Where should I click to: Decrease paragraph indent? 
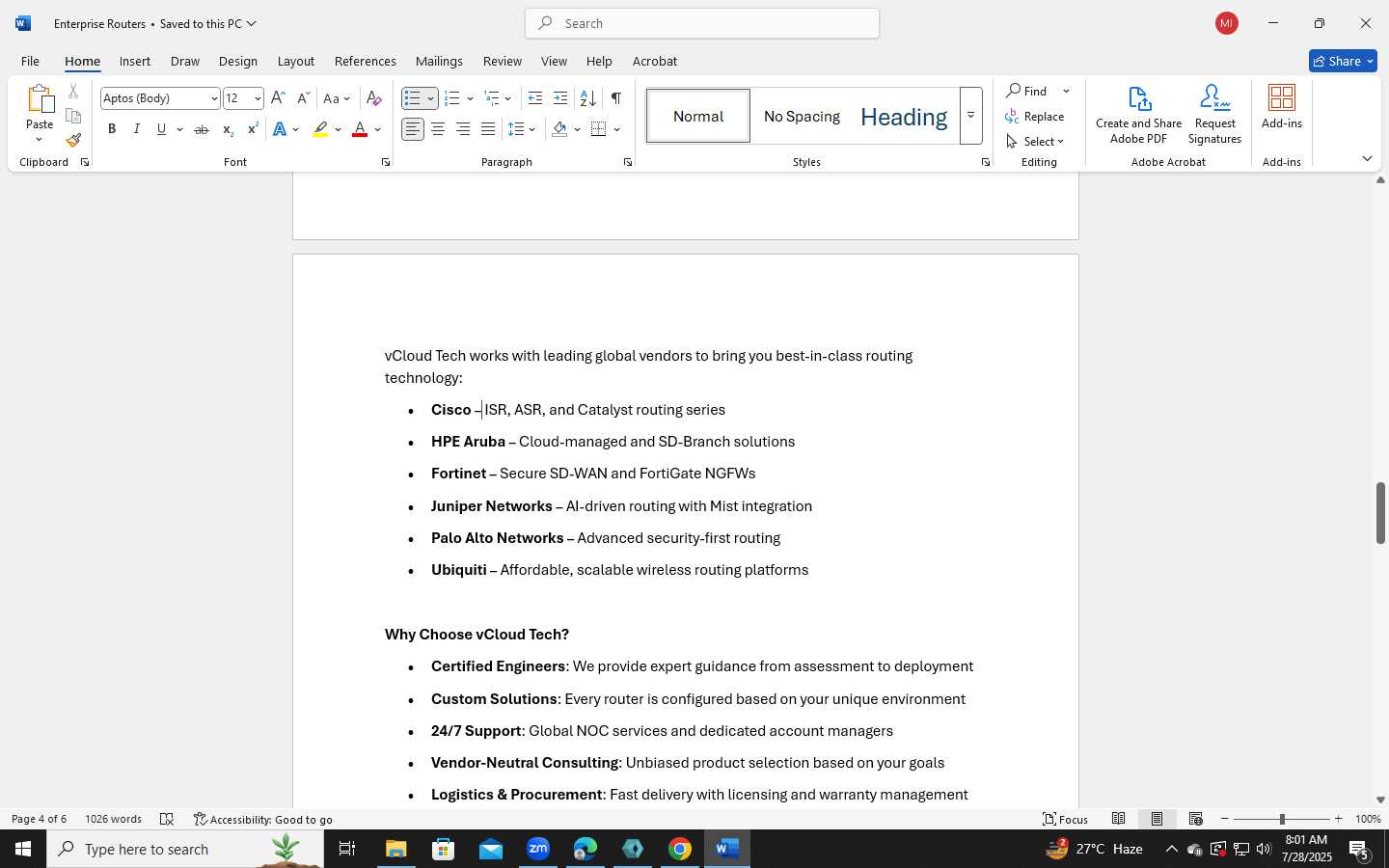[535, 98]
